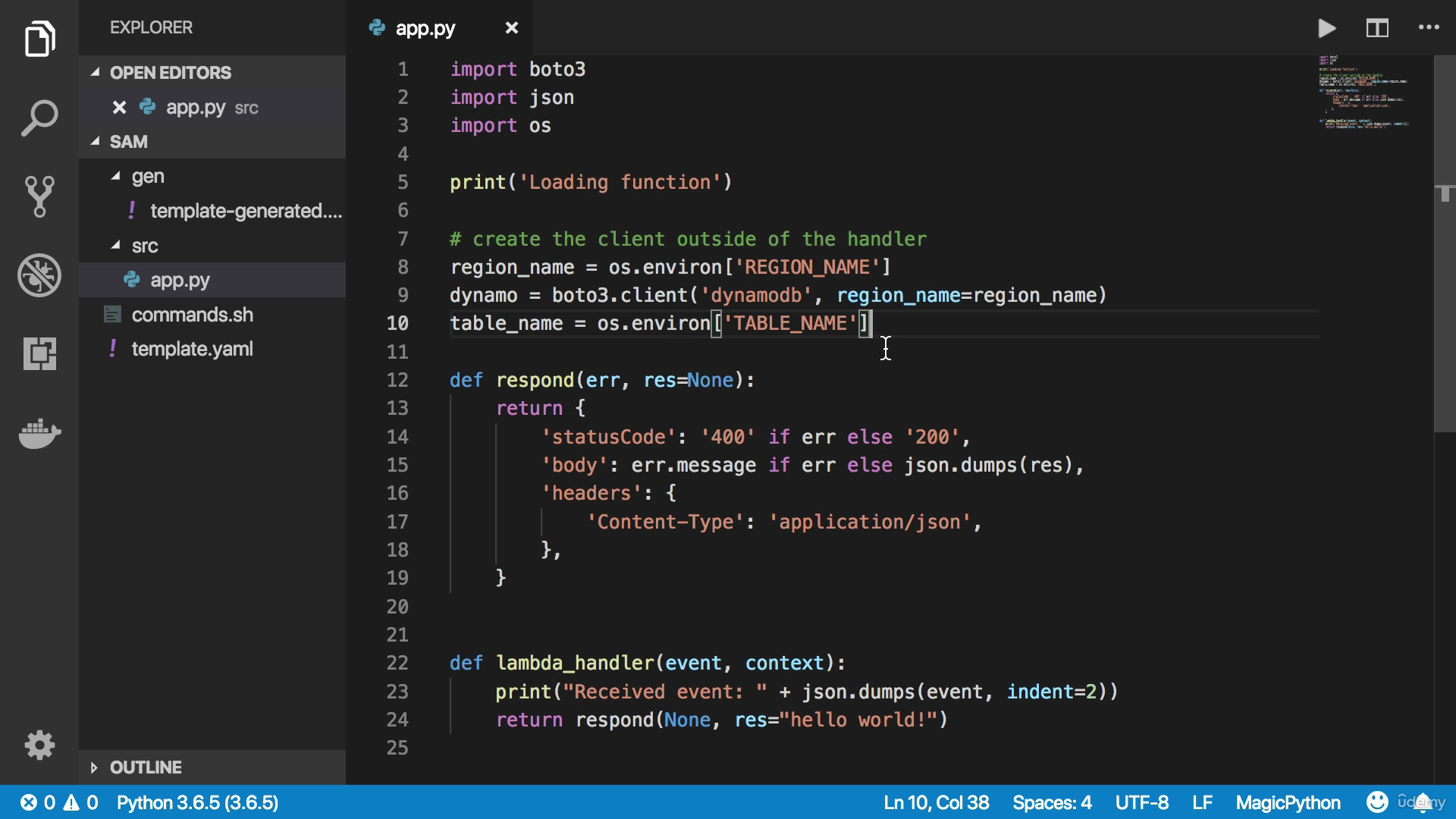This screenshot has width=1456, height=819.
Task: Split the editor with split icon
Action: [1377, 28]
